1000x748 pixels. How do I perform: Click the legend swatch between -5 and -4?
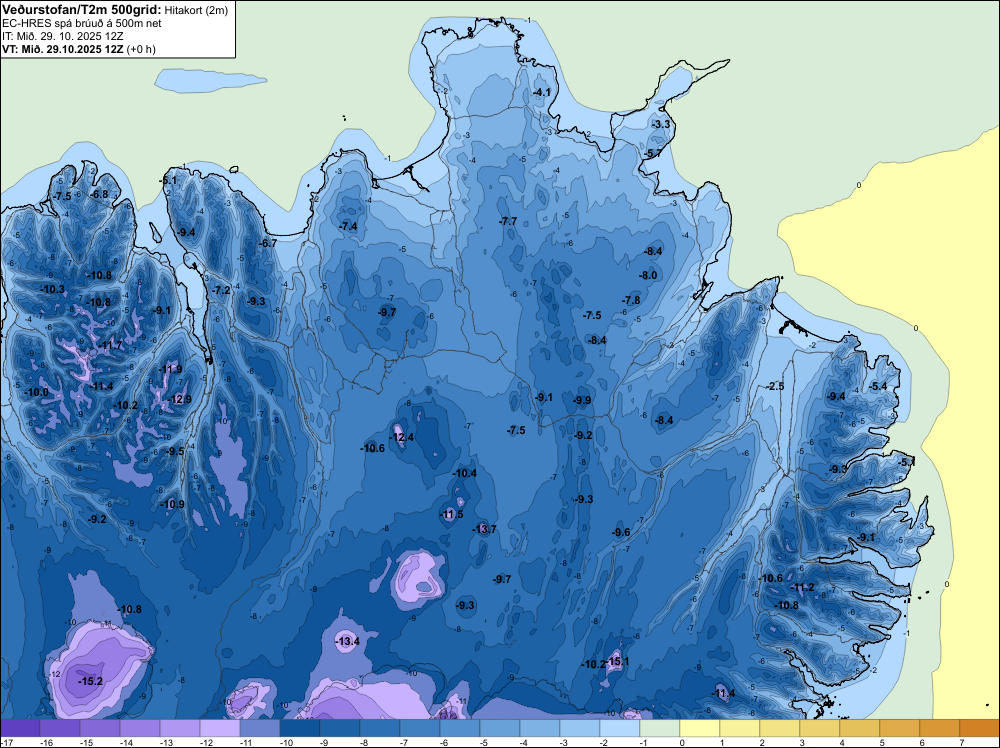(x=500, y=728)
